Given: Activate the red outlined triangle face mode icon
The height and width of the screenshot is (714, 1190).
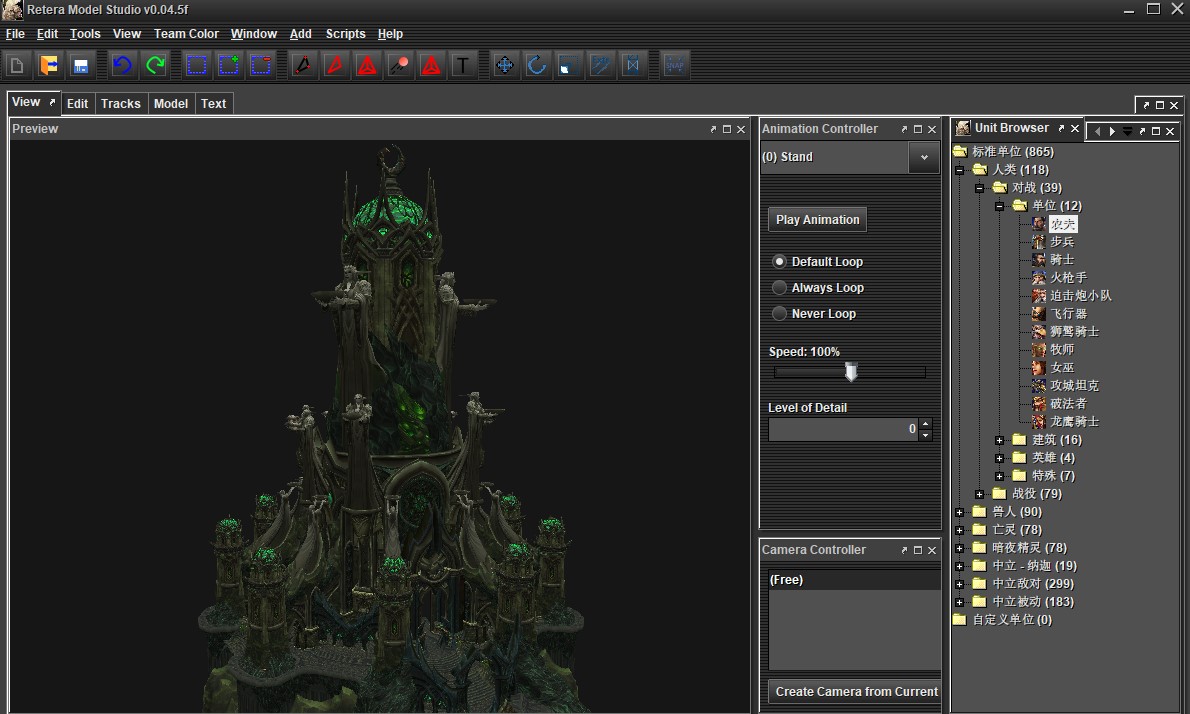Looking at the screenshot, I should click(334, 65).
